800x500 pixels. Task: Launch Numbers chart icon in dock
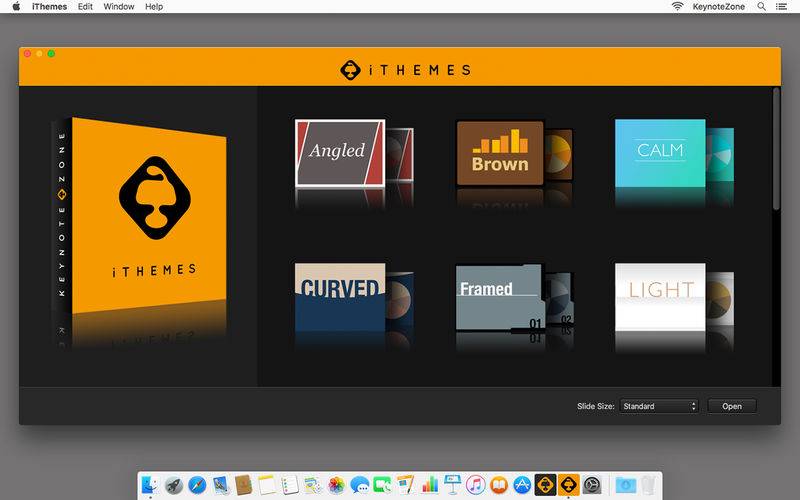point(430,485)
